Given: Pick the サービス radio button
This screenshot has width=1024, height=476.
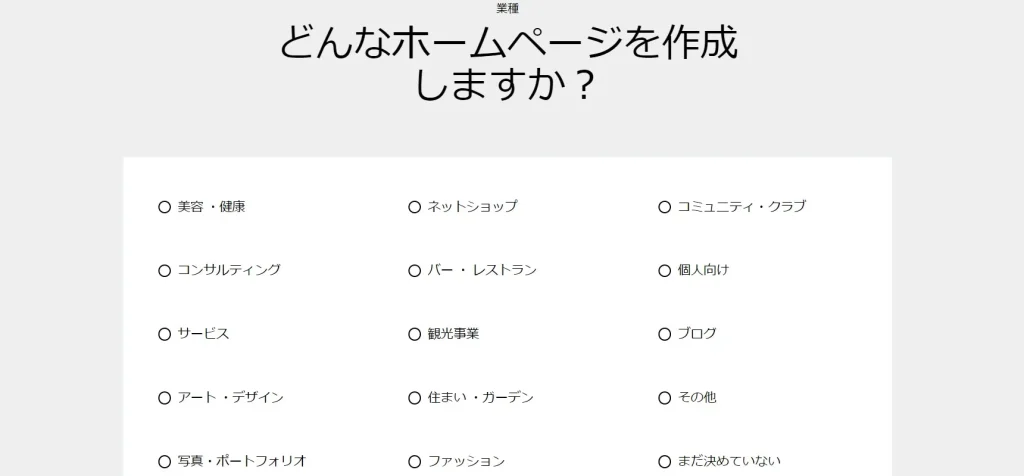Looking at the screenshot, I should [x=165, y=334].
